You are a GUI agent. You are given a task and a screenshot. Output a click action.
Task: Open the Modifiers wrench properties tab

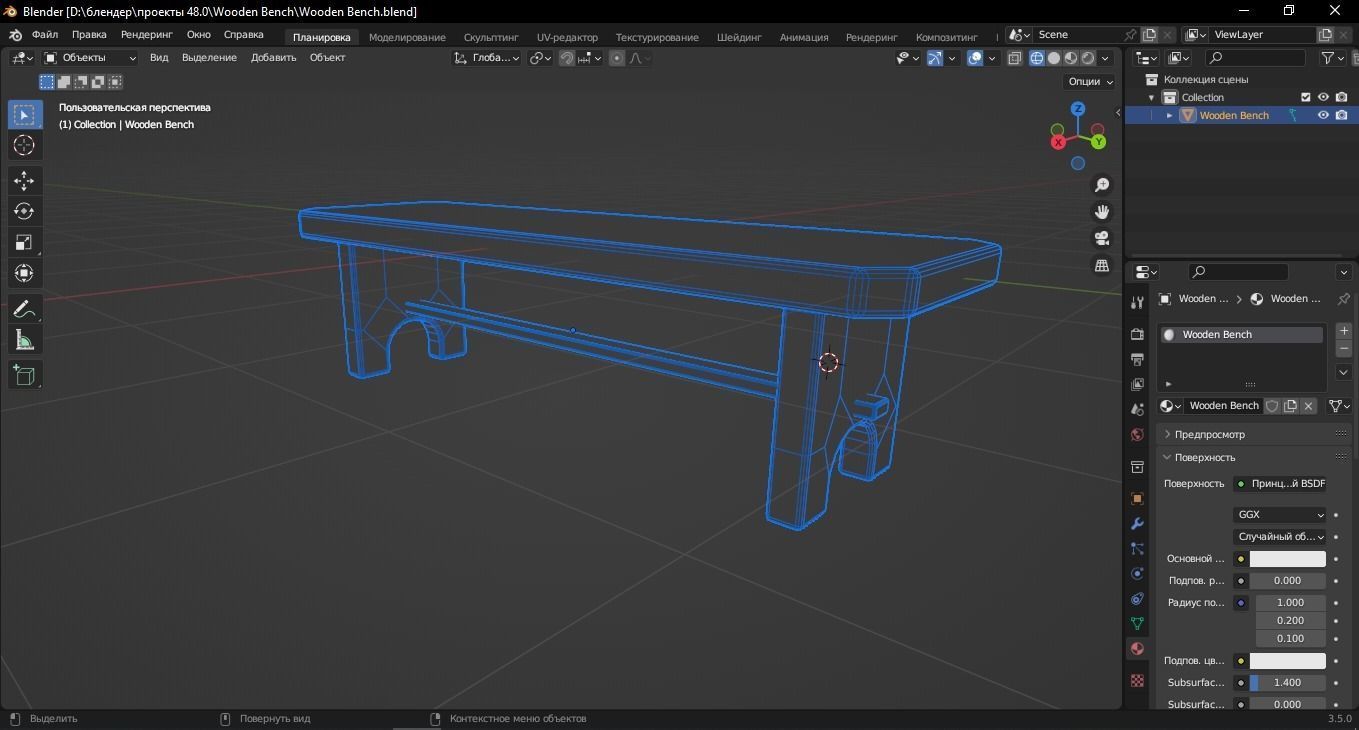click(1137, 524)
